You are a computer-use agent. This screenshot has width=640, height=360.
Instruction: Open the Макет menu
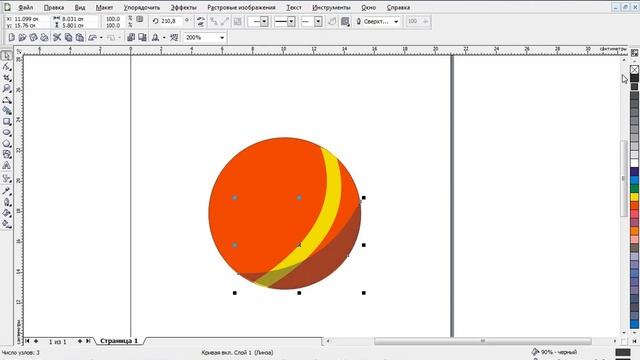104,7
